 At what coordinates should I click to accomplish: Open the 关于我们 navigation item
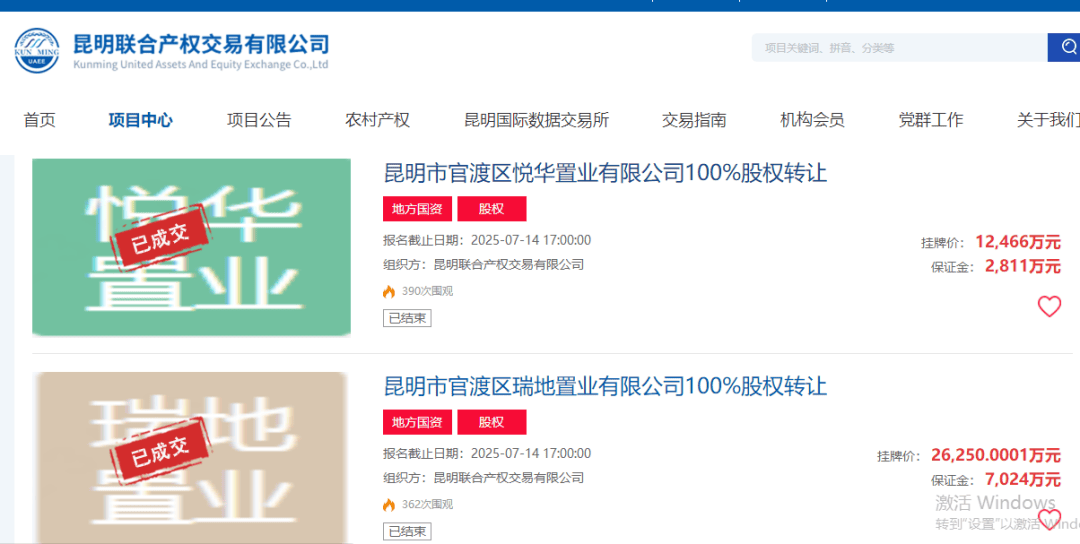pyautogui.click(x=1048, y=120)
